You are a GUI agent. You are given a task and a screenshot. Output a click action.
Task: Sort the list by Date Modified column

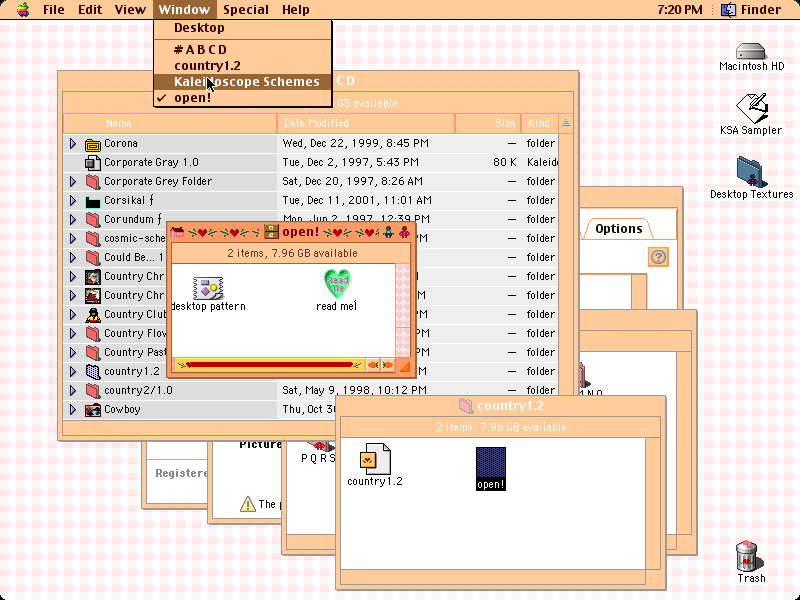(x=366, y=123)
